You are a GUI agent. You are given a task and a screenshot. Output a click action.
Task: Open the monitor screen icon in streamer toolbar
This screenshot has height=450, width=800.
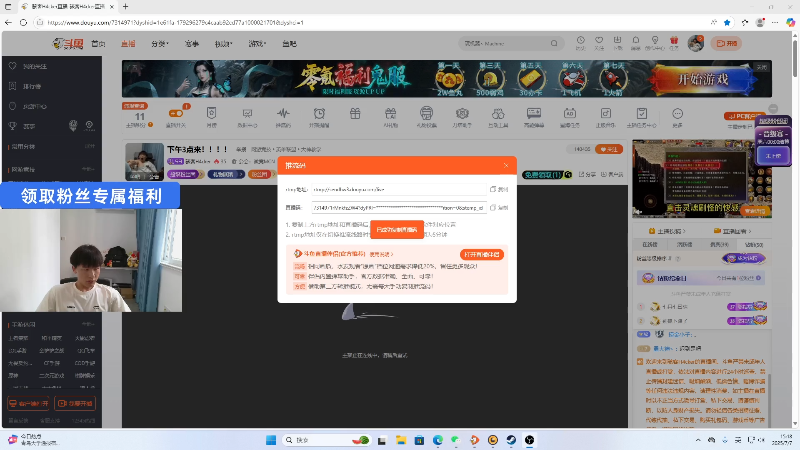coord(247,113)
